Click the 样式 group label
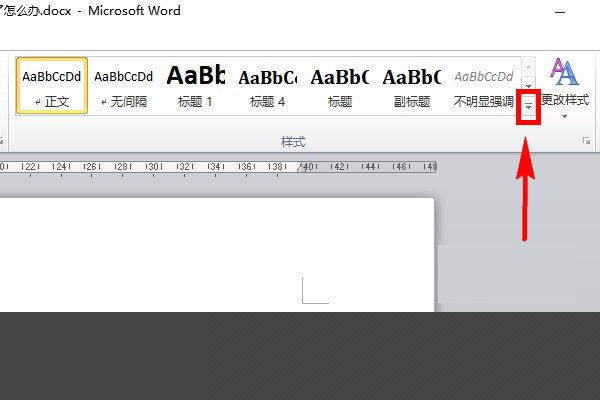Image resolution: width=600 pixels, height=400 pixels. click(292, 143)
